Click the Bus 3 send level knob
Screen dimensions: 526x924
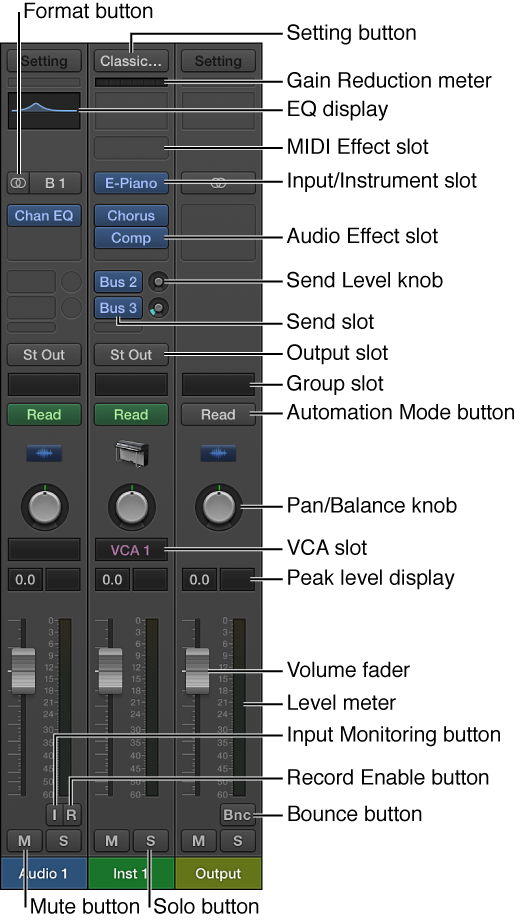pyautogui.click(x=158, y=308)
